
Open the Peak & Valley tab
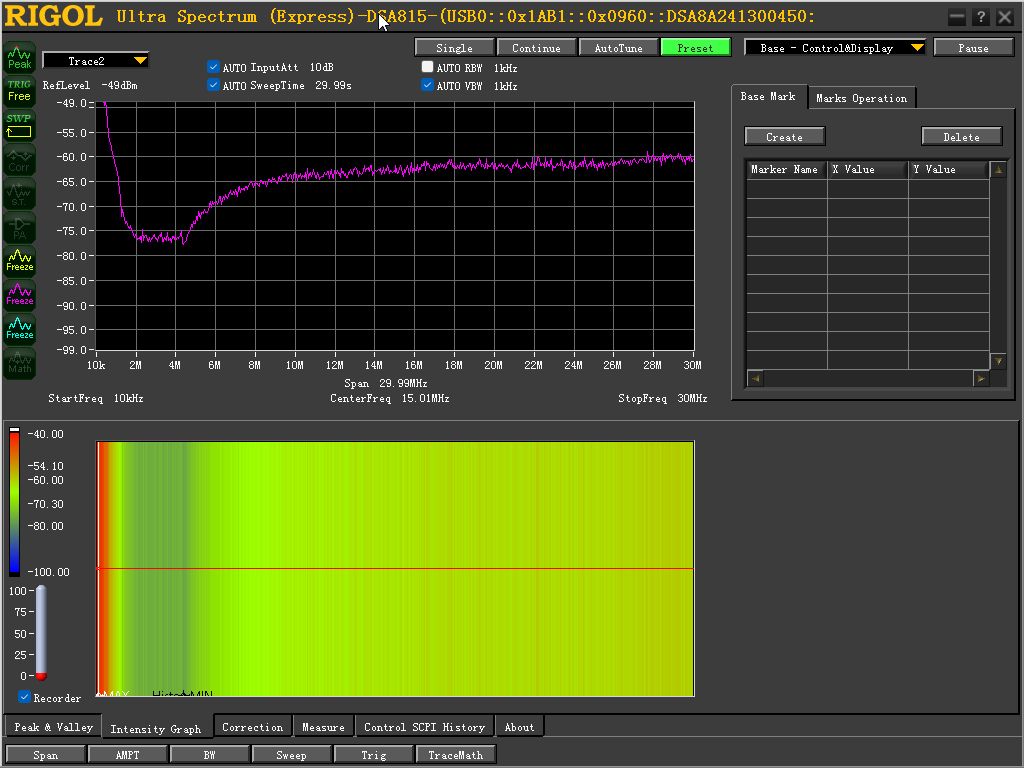(x=54, y=727)
